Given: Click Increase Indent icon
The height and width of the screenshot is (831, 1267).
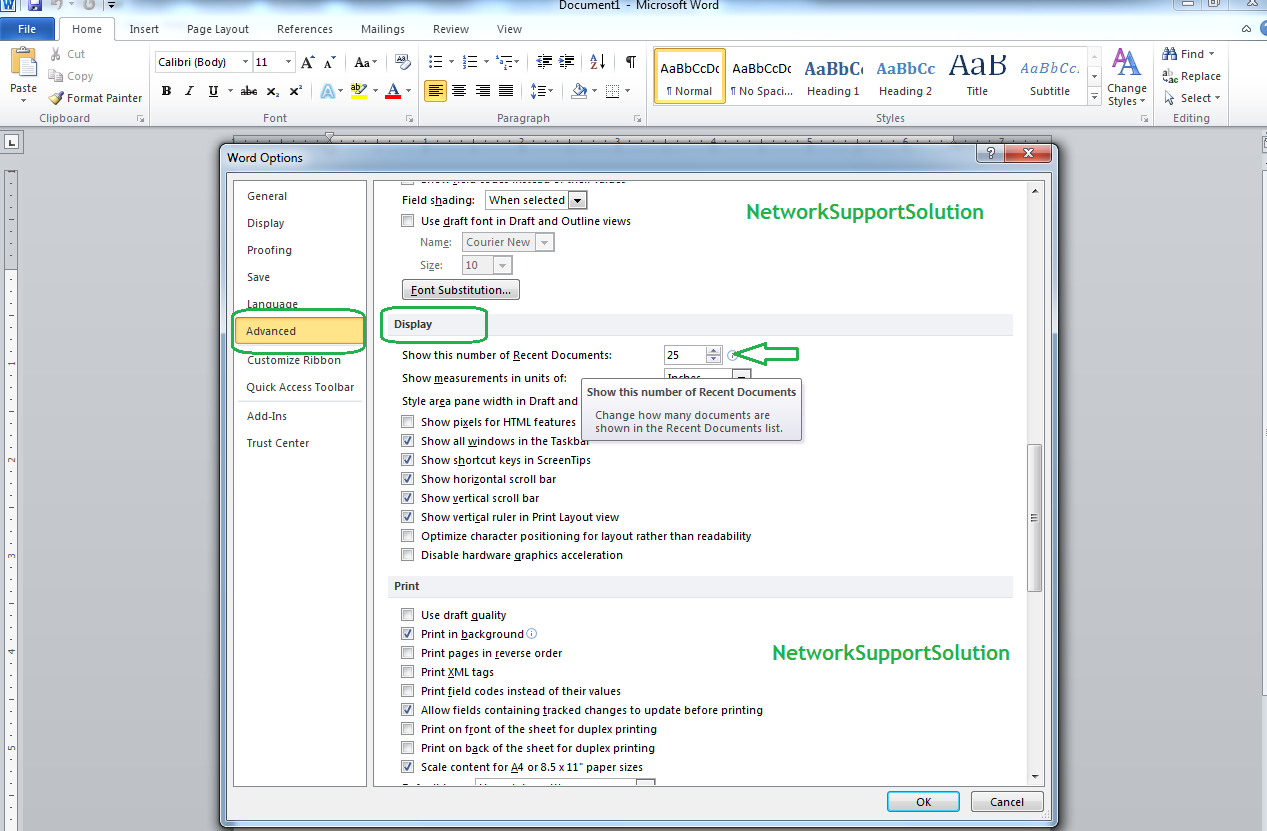Looking at the screenshot, I should point(566,62).
